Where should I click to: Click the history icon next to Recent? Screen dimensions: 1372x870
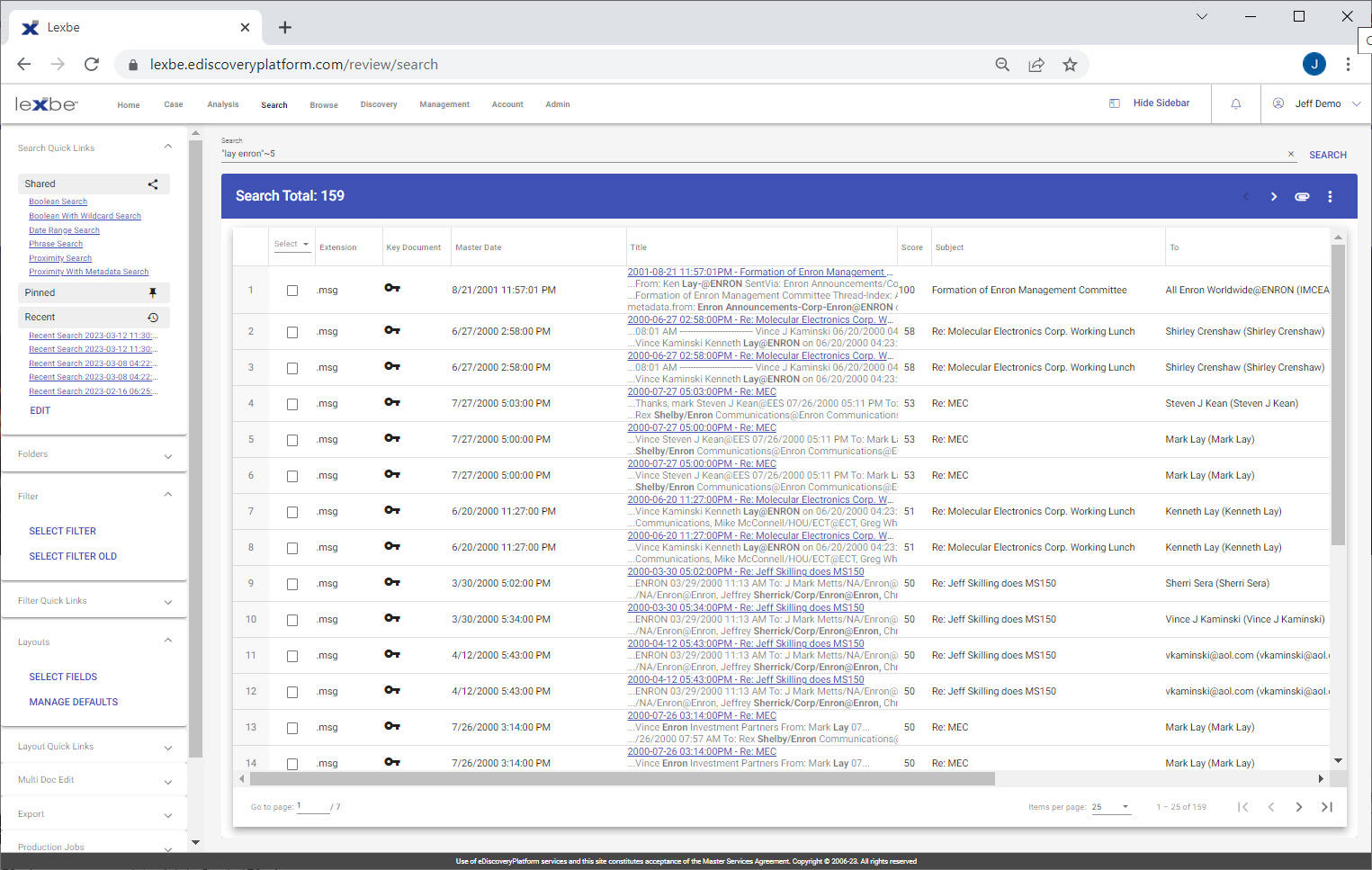pos(153,317)
